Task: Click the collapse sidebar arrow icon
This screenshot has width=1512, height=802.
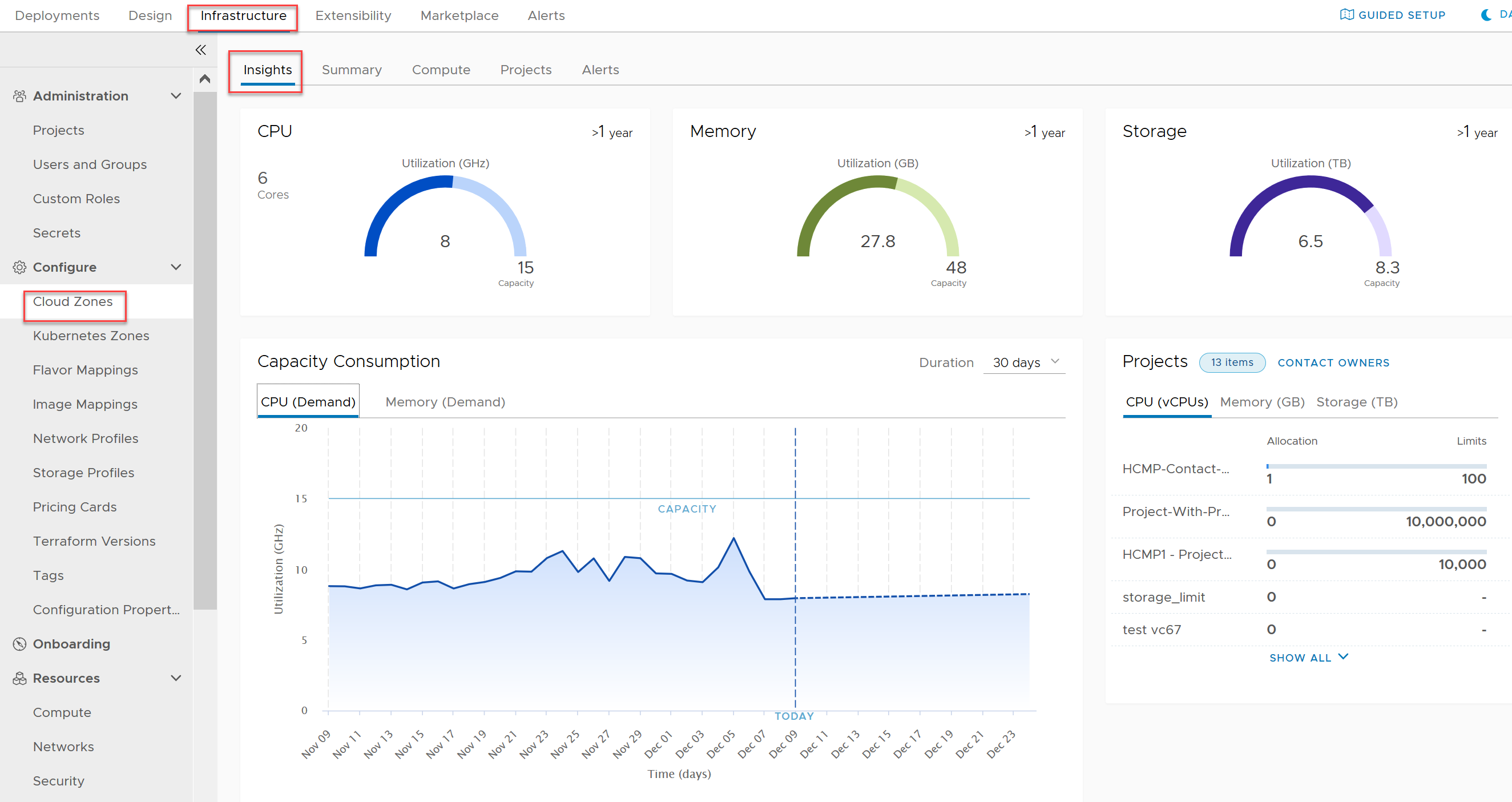Action: [x=200, y=50]
